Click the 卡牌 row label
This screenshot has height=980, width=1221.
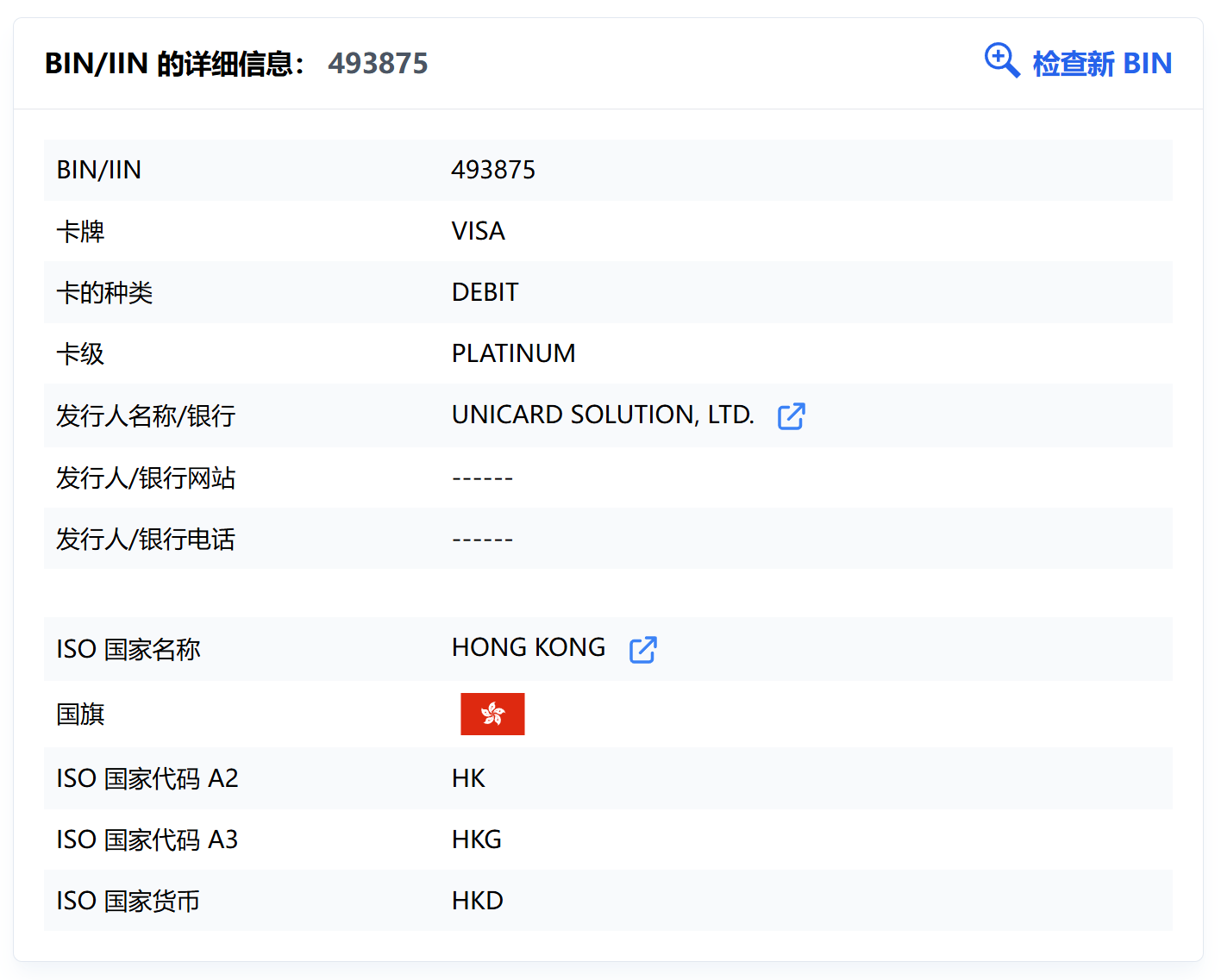point(80,231)
